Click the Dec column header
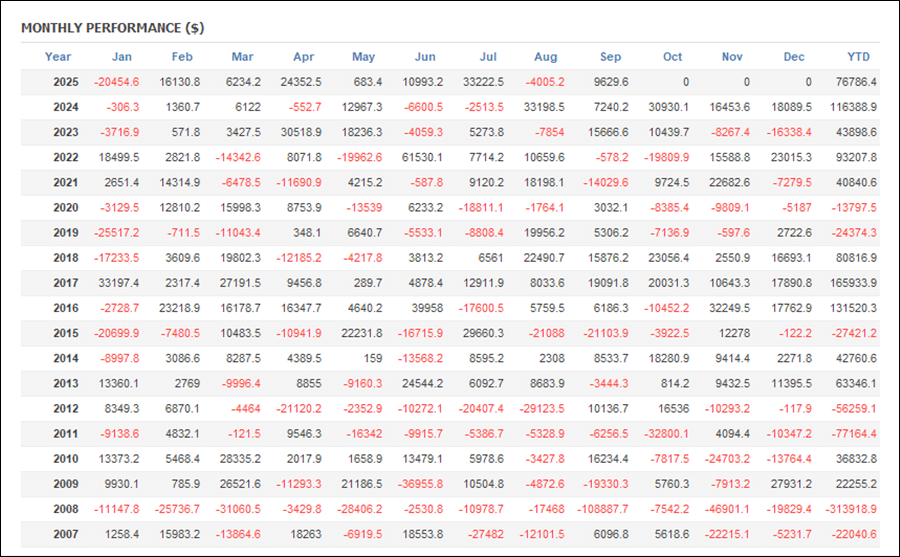 click(792, 57)
